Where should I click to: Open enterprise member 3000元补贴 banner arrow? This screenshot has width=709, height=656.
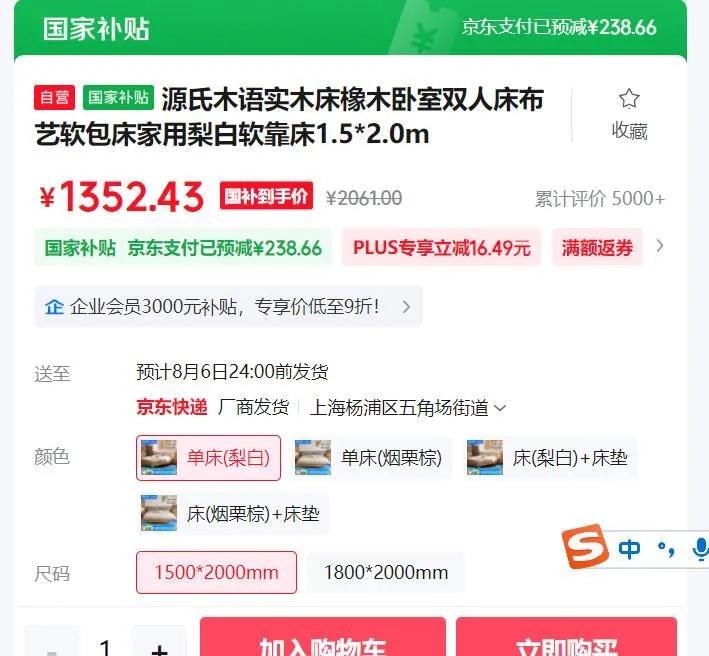point(406,307)
